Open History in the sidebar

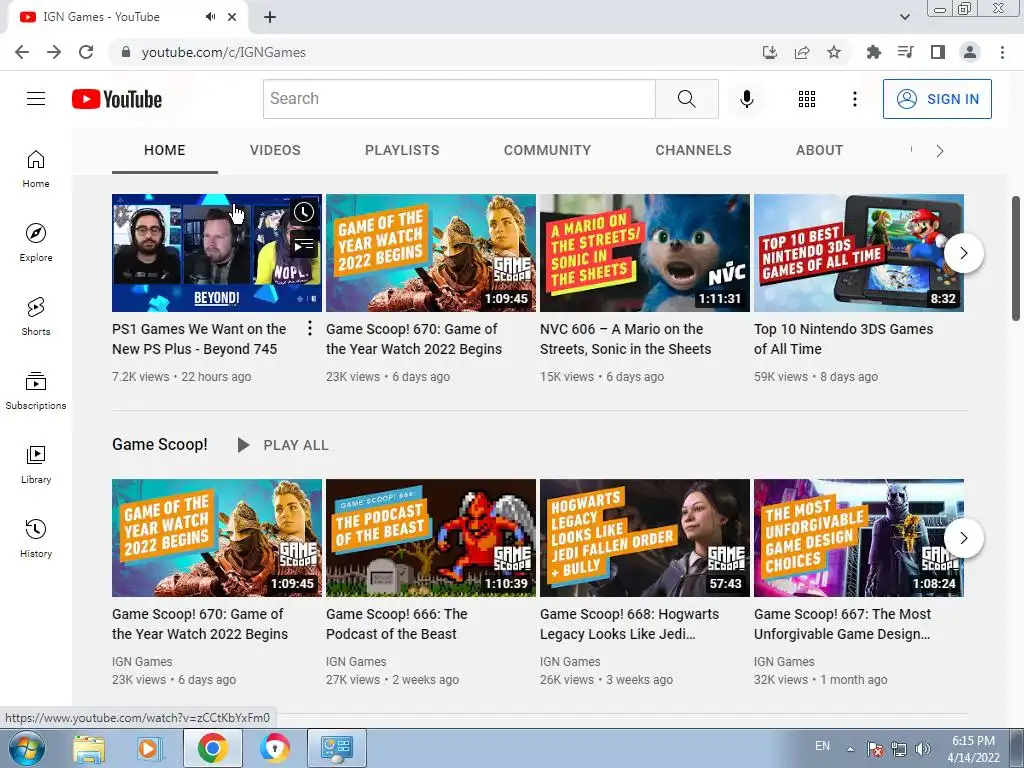[x=36, y=538]
